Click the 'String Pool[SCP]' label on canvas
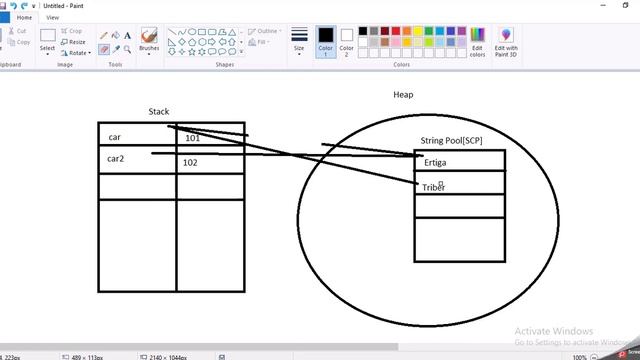This screenshot has height=360, width=640. click(x=451, y=140)
